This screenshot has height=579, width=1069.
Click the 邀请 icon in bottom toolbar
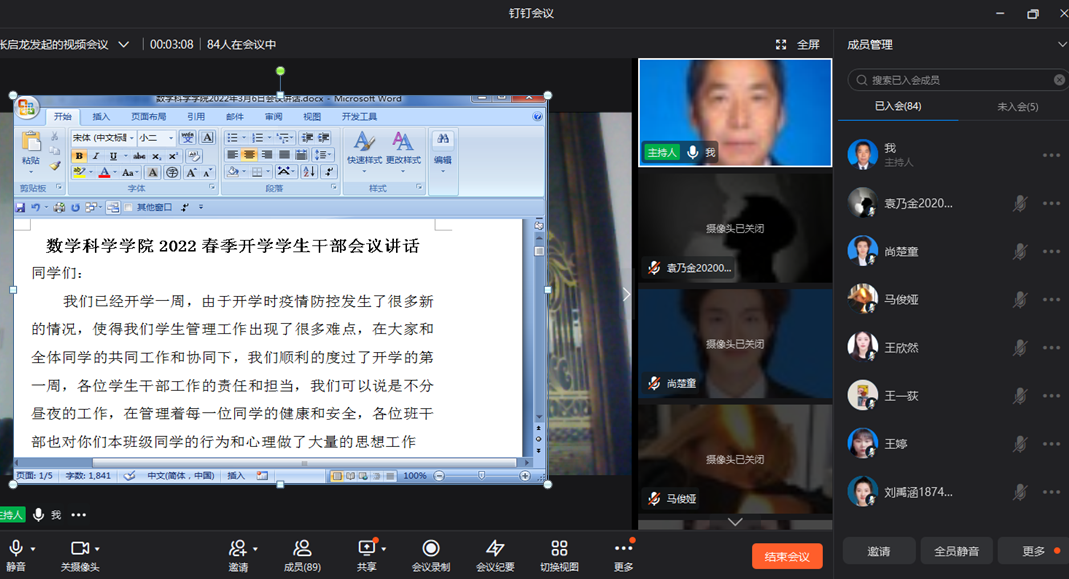tap(237, 548)
